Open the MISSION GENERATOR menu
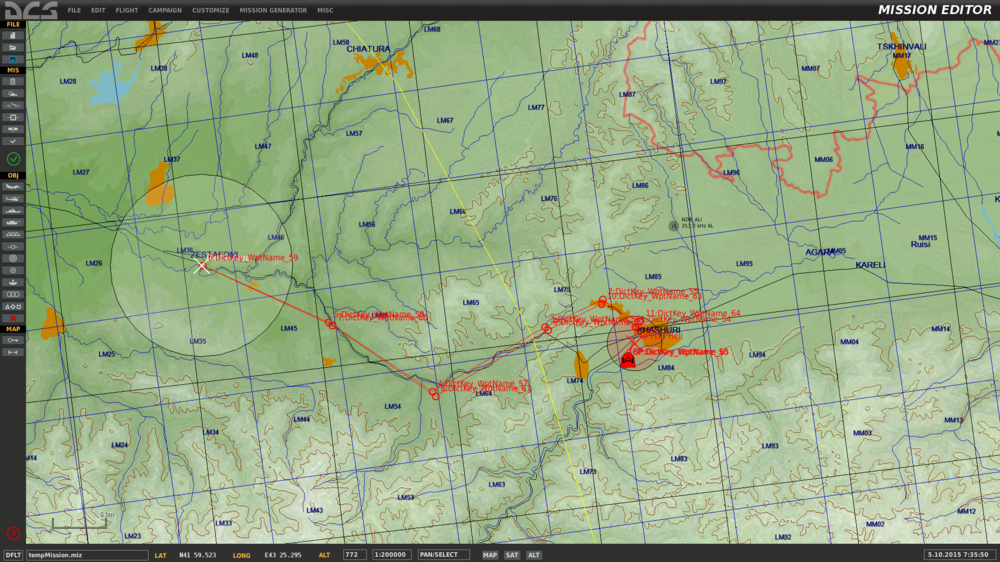Screen dimensions: 1000x562 pyautogui.click(x=273, y=10)
